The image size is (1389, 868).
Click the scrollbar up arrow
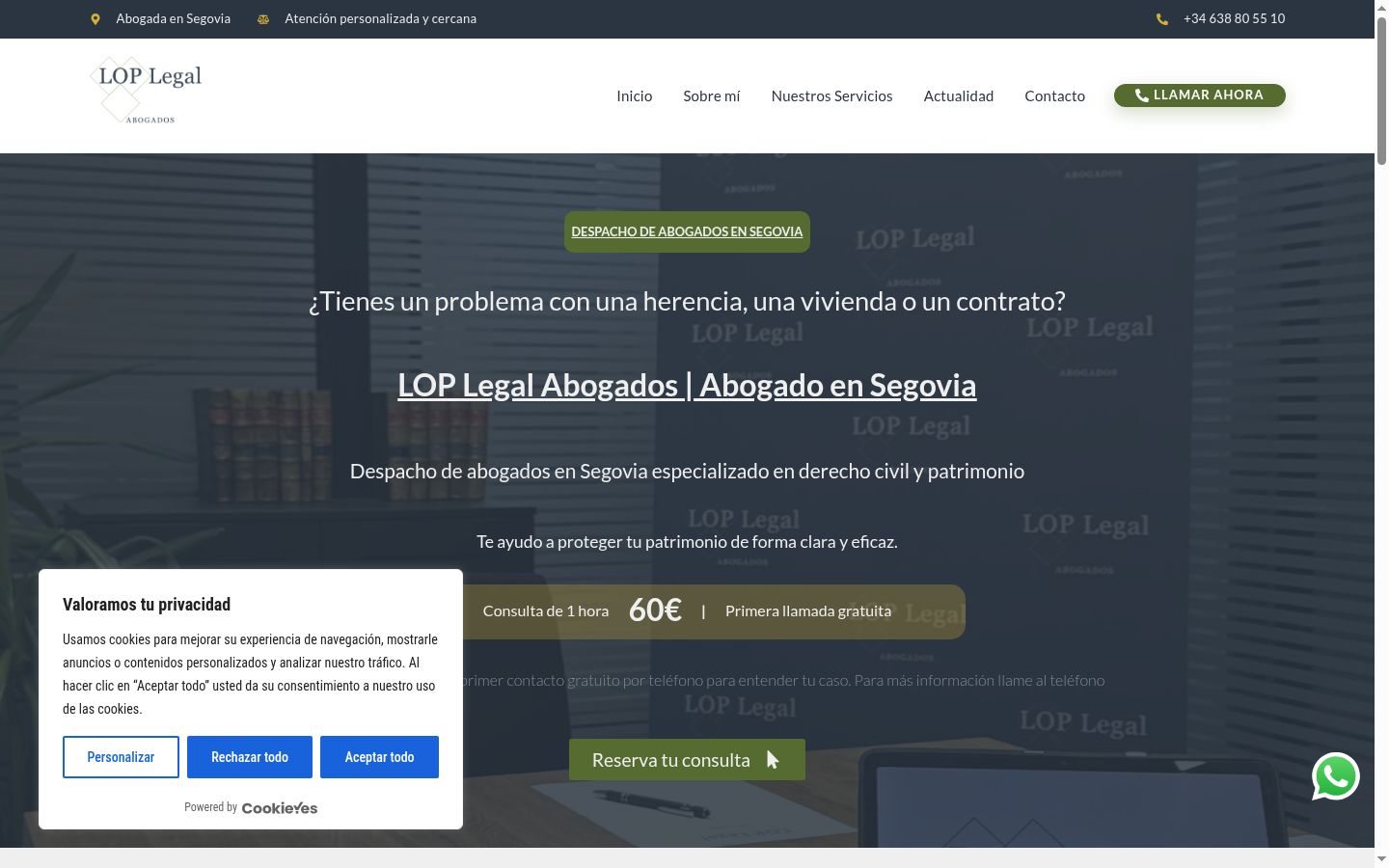(x=1381, y=8)
